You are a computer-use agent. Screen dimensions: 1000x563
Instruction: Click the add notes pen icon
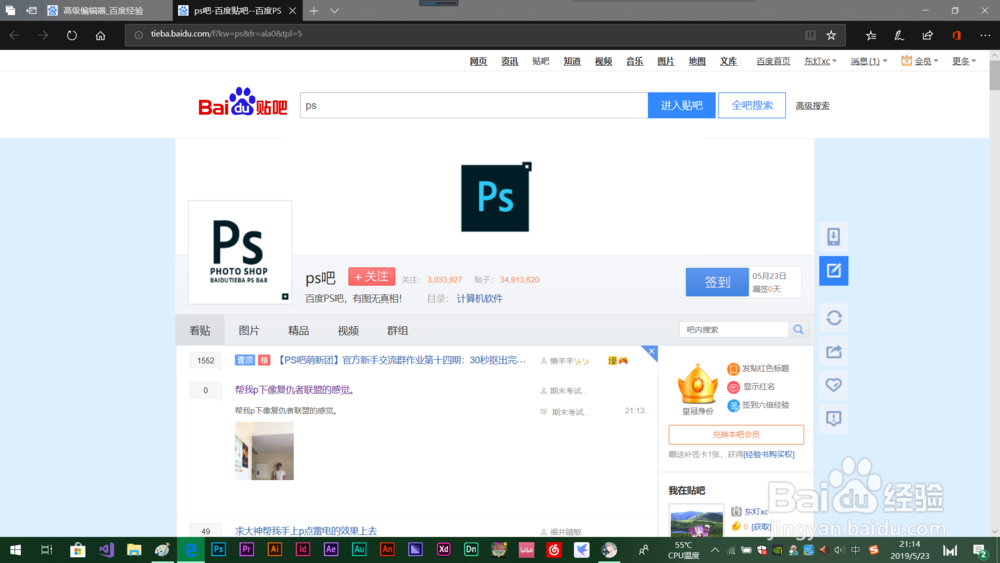point(899,35)
